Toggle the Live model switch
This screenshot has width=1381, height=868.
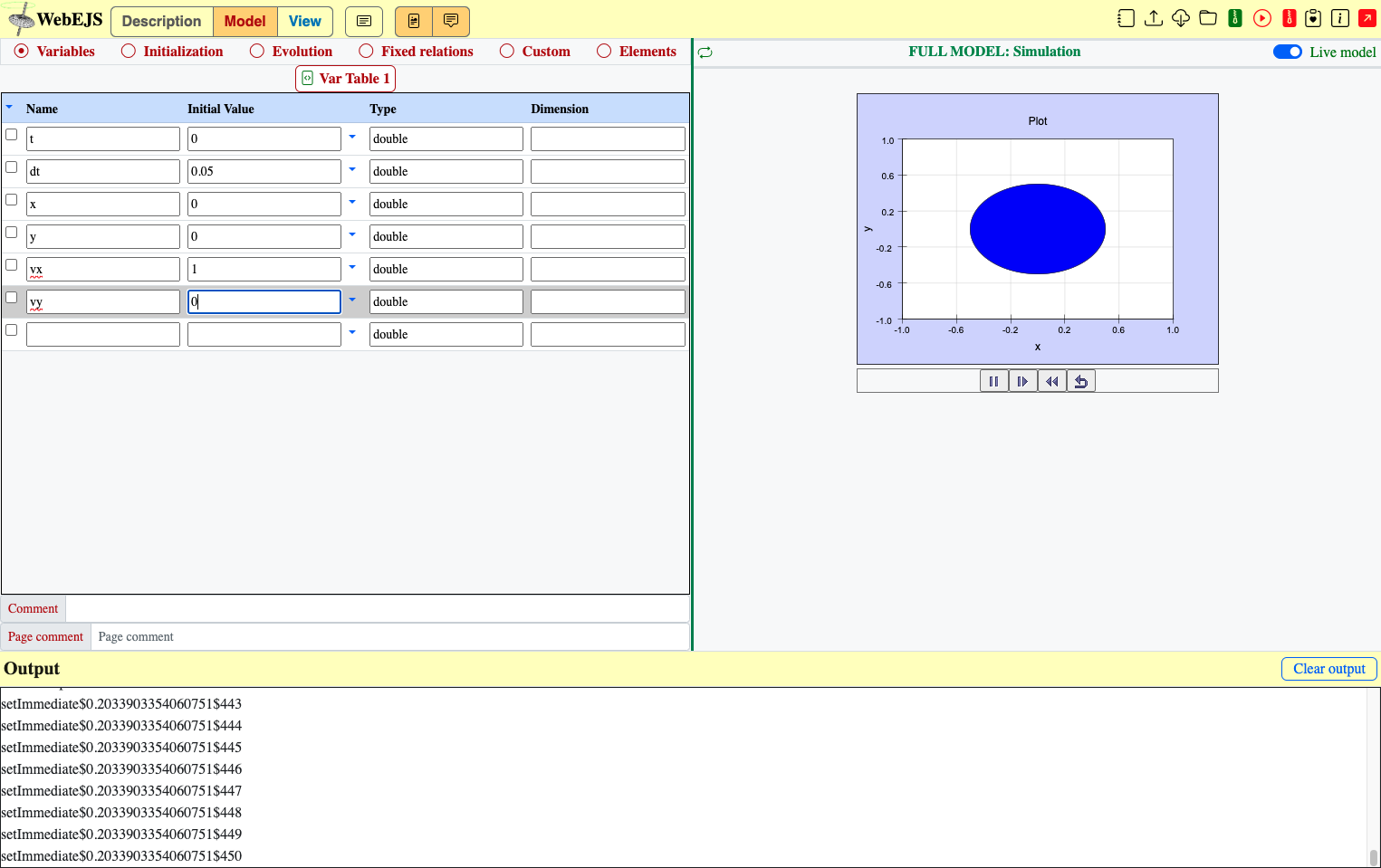click(x=1288, y=52)
